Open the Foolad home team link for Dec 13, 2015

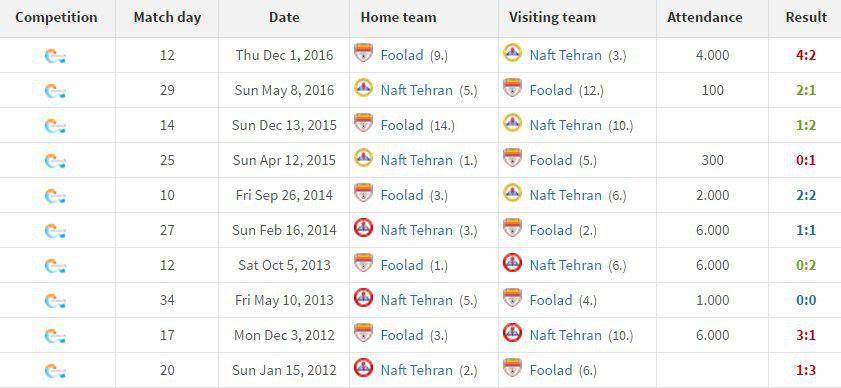point(402,125)
